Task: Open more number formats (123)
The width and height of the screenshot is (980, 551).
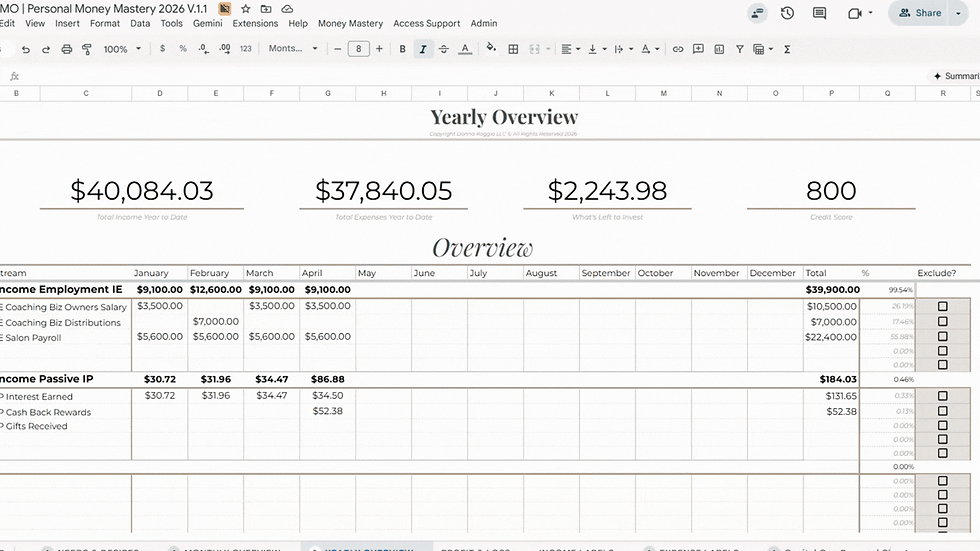Action: [246, 49]
